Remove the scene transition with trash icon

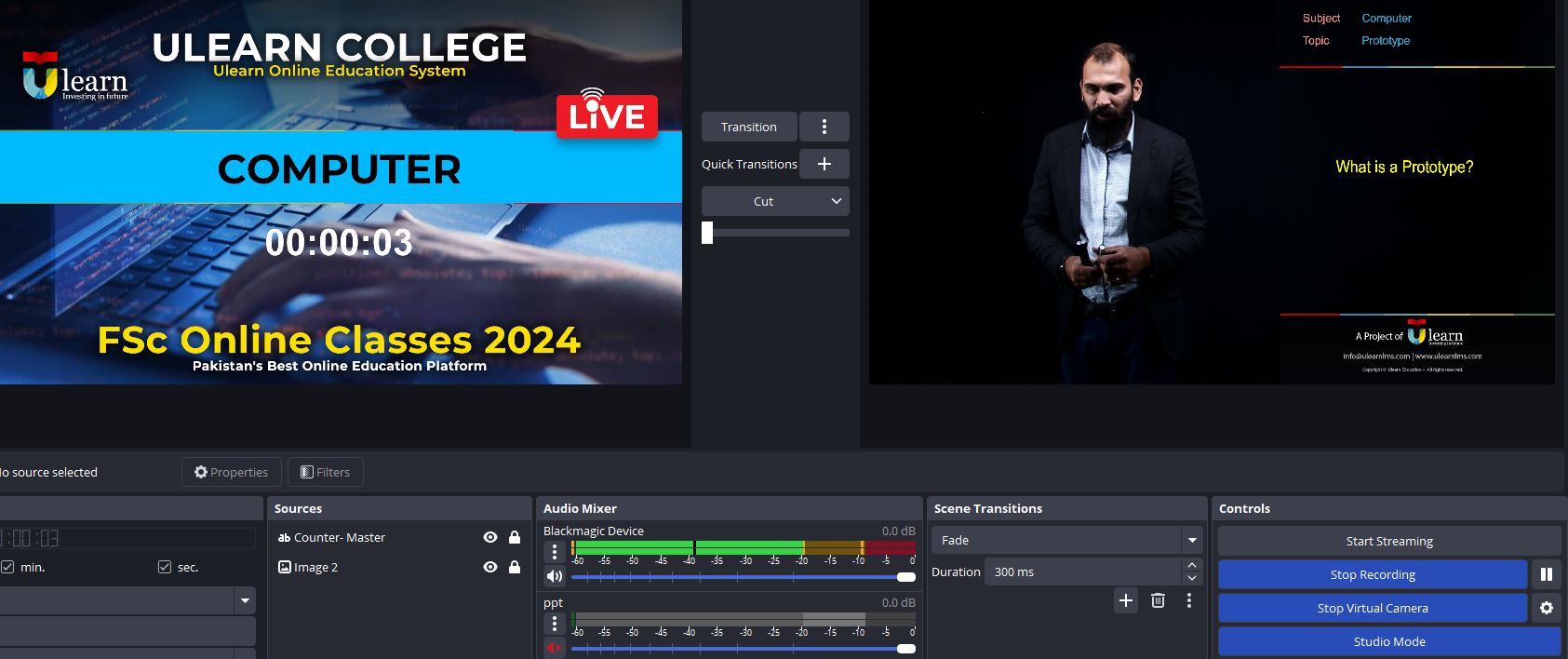pos(1158,600)
